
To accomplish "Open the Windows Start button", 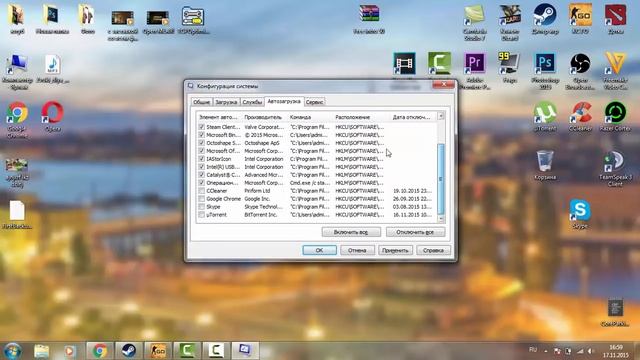I will click(12, 351).
